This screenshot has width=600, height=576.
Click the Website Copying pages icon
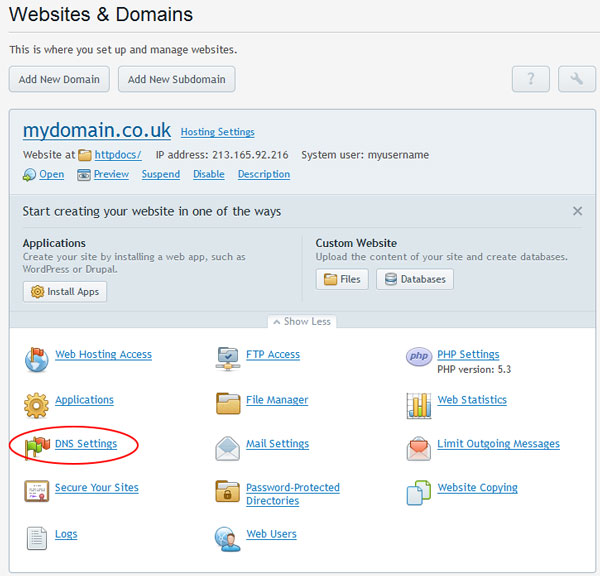pyautogui.click(x=419, y=493)
